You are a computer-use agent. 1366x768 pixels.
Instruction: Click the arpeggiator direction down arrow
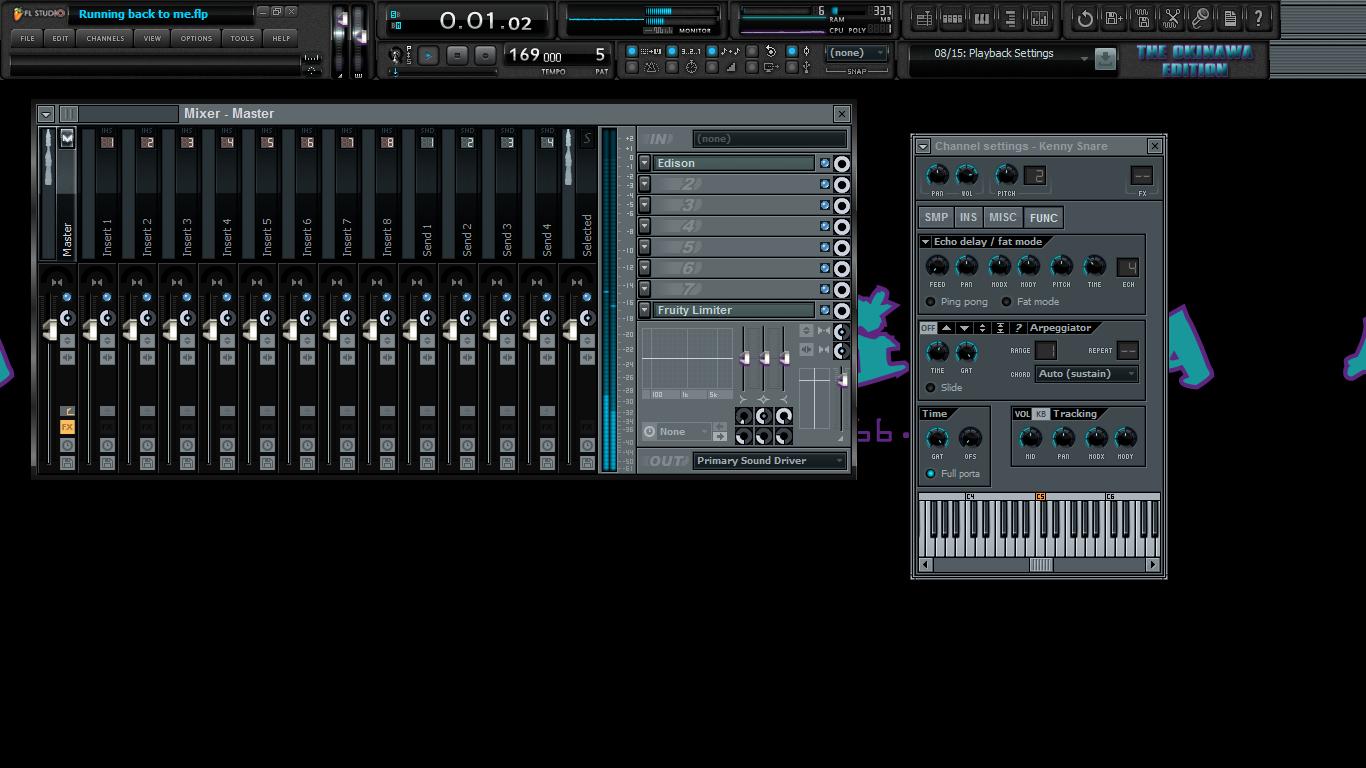(965, 328)
